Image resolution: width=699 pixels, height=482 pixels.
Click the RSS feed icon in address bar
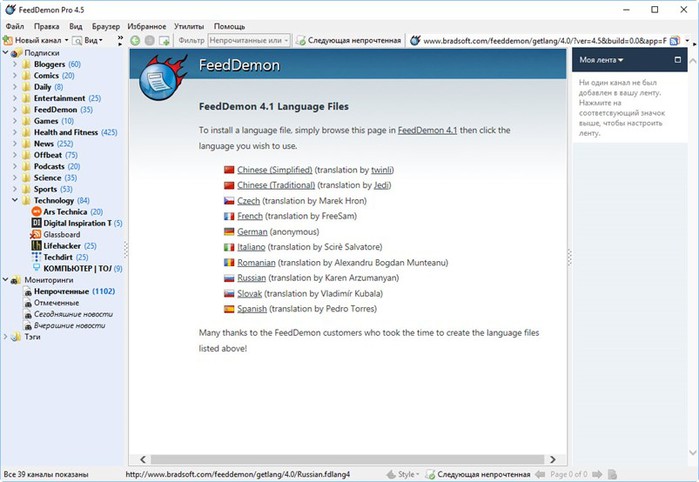tap(675, 41)
